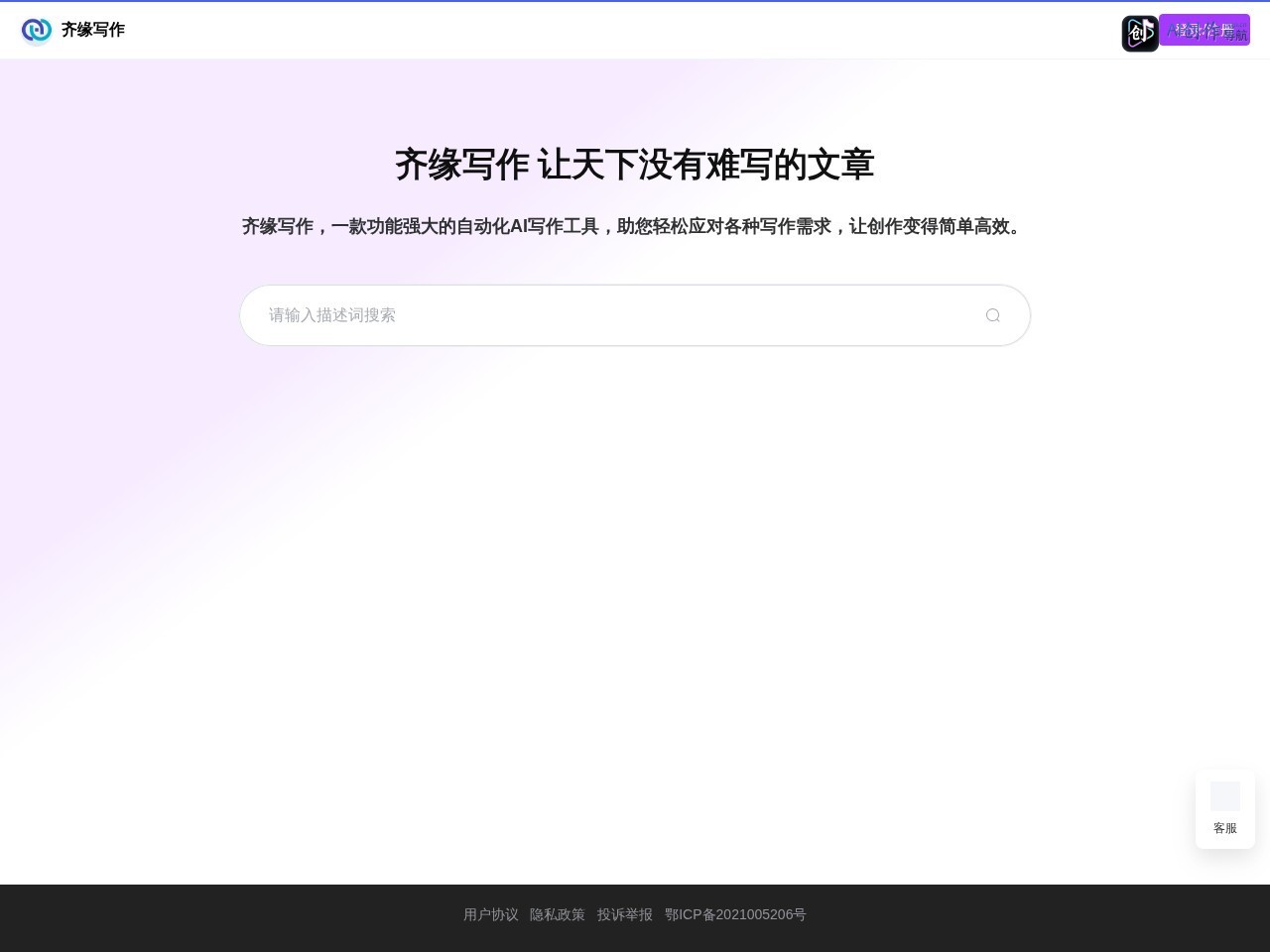Open the 隐私政策 link
1270x952 pixels.
(x=558, y=914)
